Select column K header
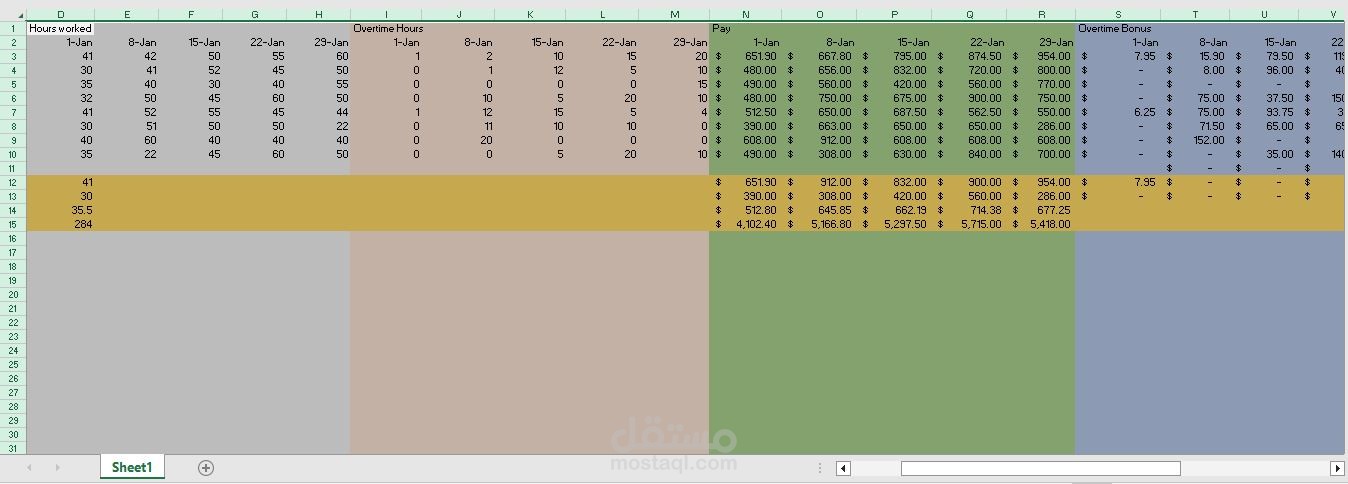1348x484 pixels. [x=530, y=15]
